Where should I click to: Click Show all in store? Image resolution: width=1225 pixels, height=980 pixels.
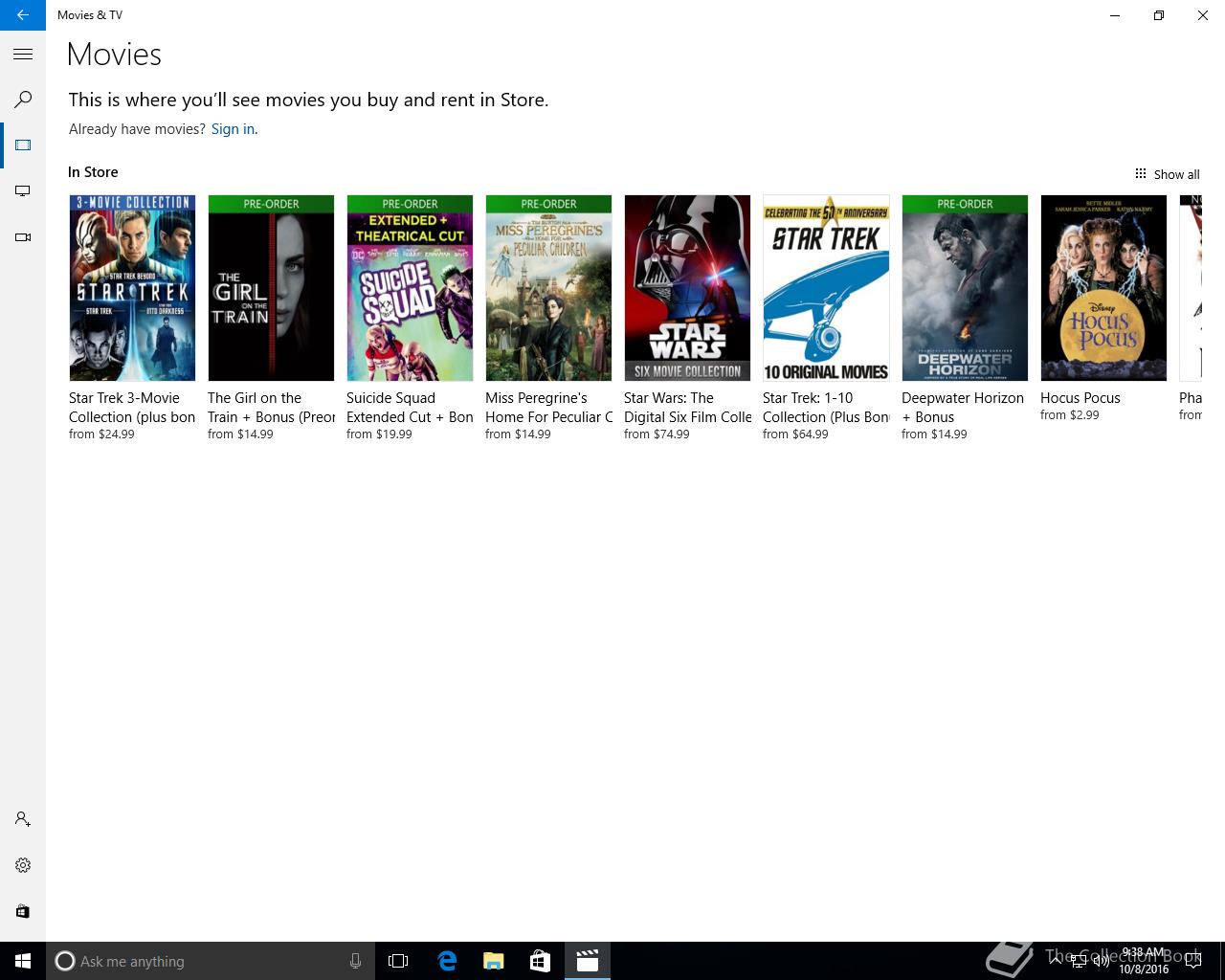(x=1167, y=174)
